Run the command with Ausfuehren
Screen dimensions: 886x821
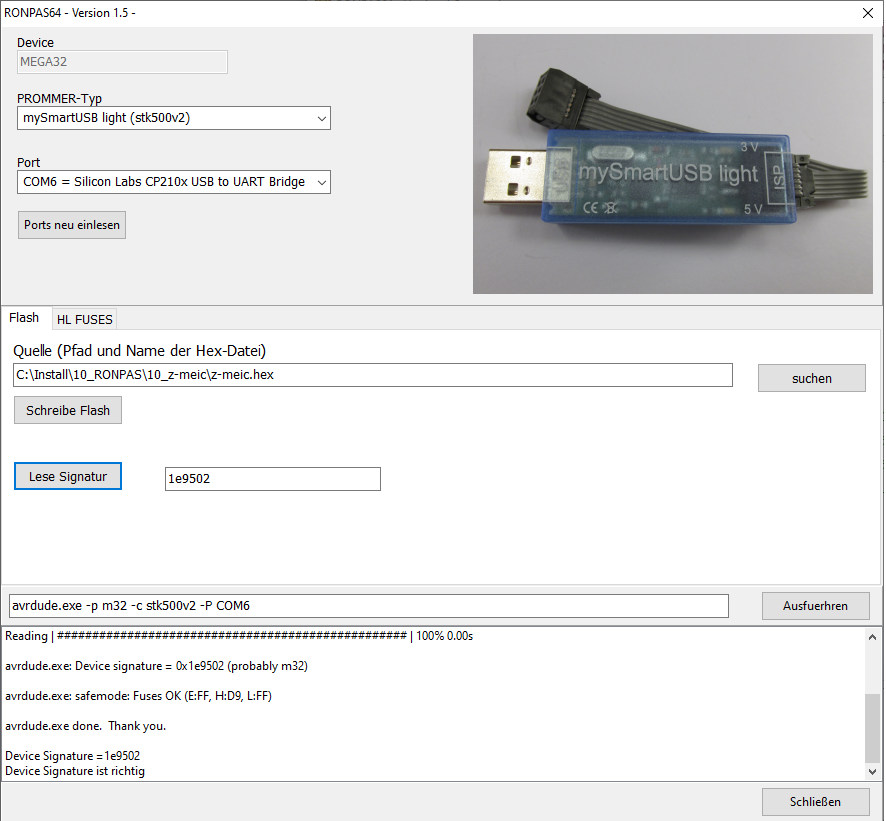pyautogui.click(x=815, y=606)
